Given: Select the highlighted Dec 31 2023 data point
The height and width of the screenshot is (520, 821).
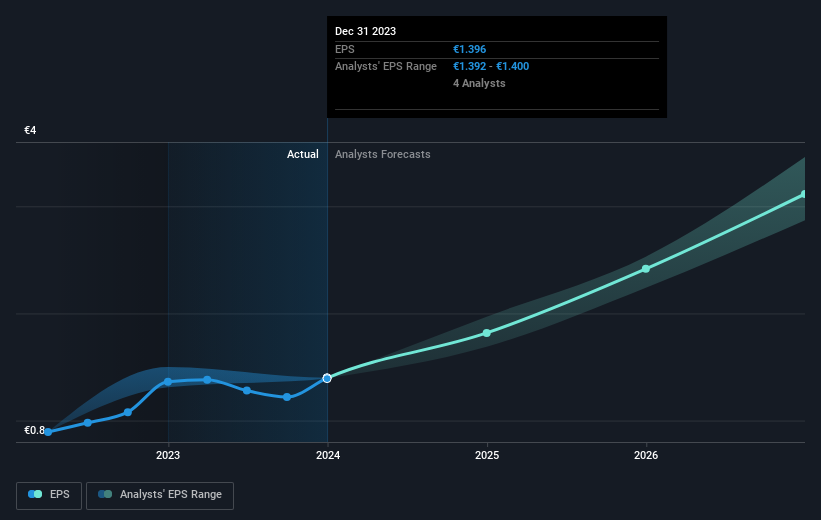Looking at the screenshot, I should pos(327,378).
